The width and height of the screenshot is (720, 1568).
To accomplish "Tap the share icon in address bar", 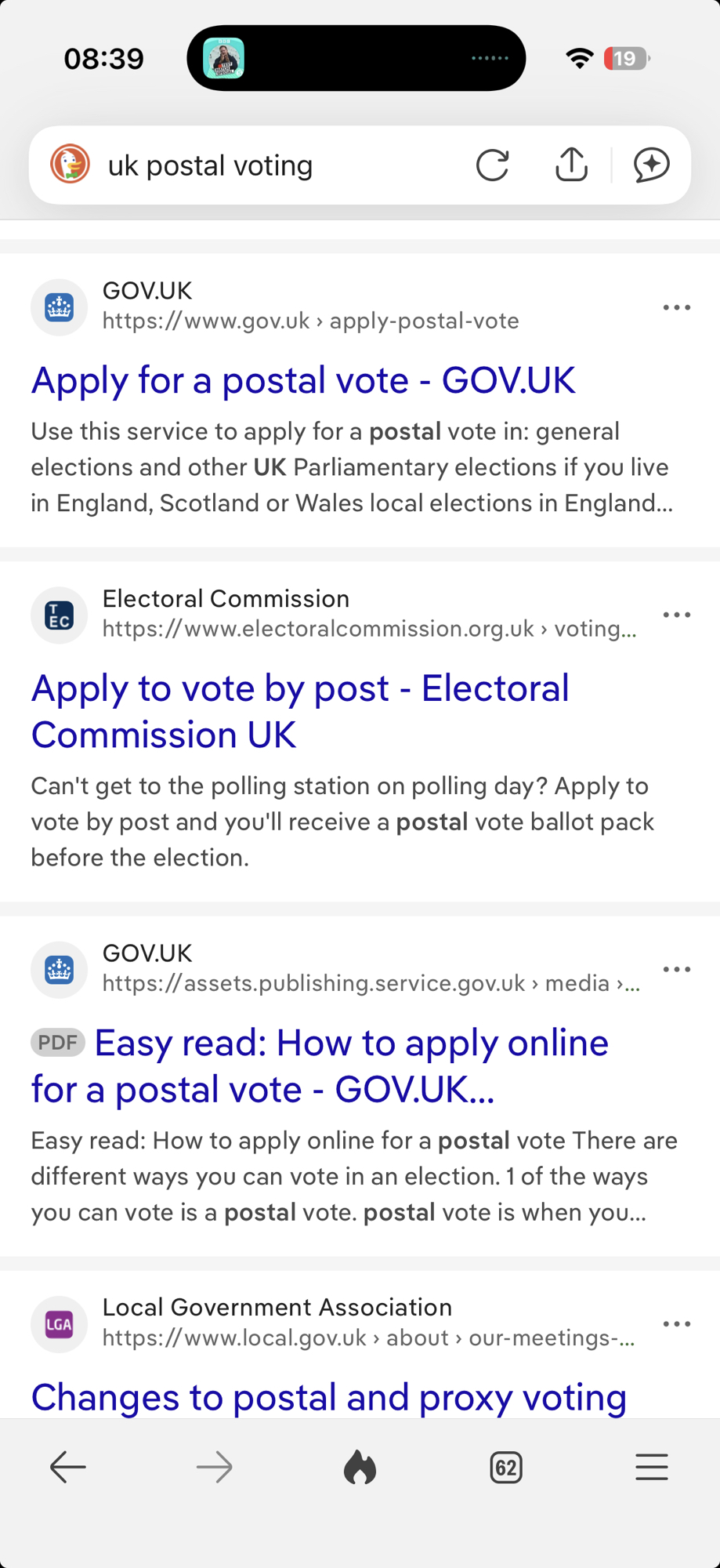I will click(x=572, y=165).
